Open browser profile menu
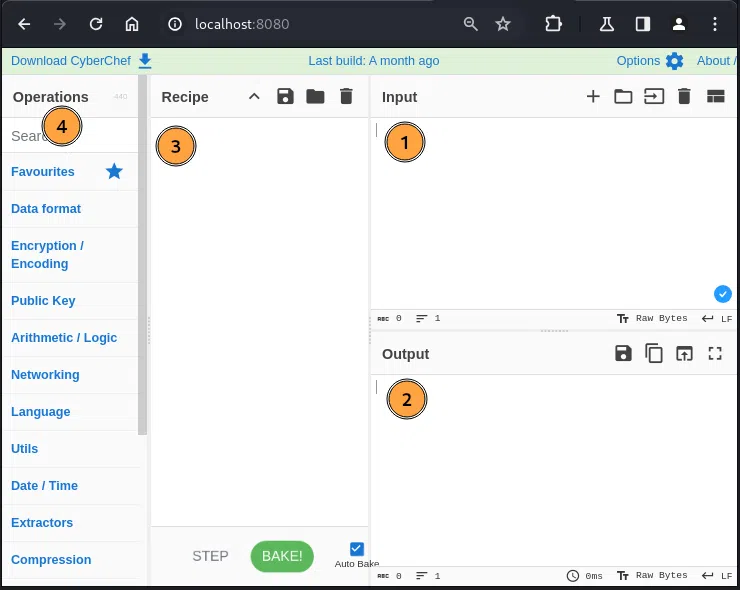This screenshot has width=740, height=590. pos(679,24)
